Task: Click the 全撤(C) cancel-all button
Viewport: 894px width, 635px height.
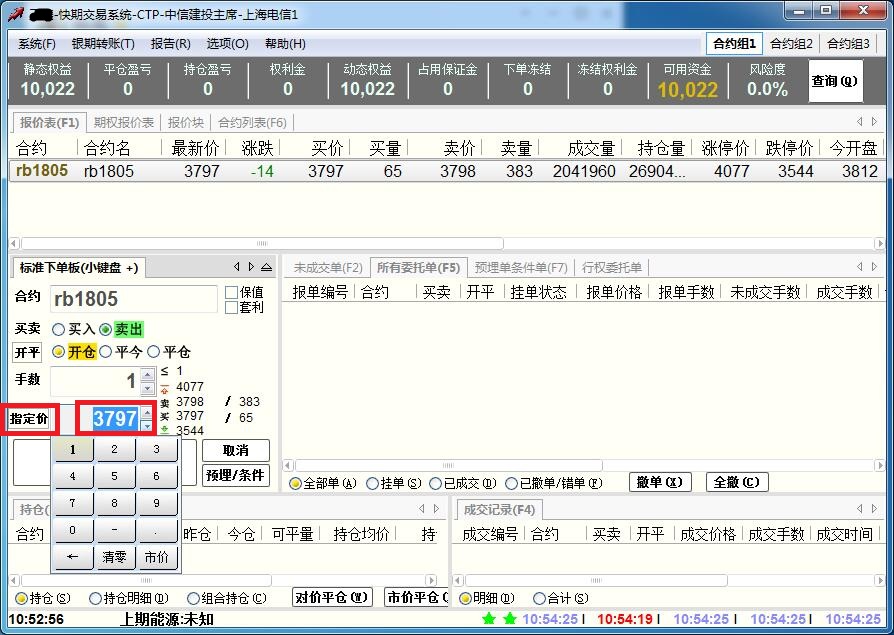Action: point(737,482)
